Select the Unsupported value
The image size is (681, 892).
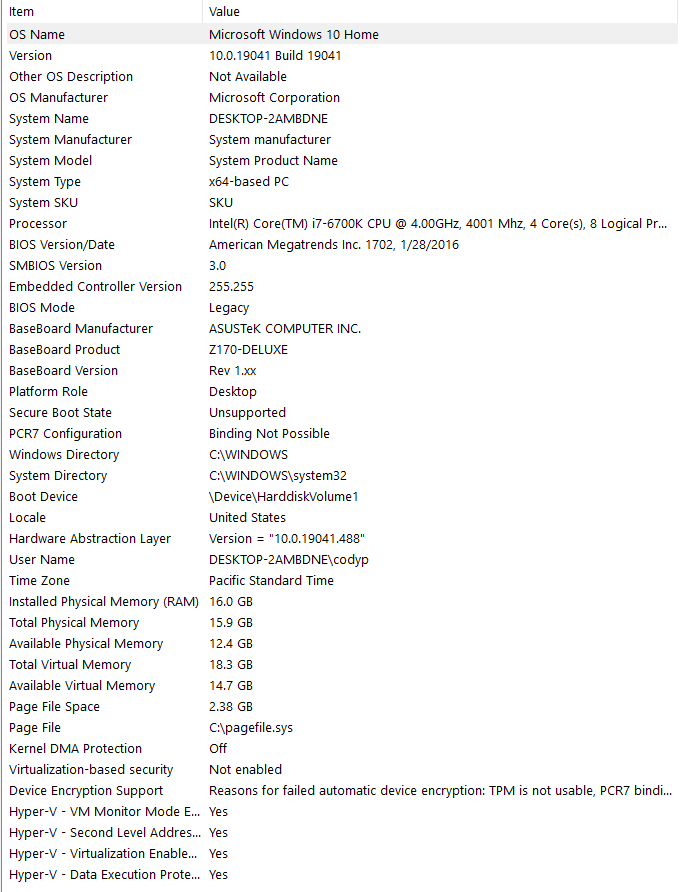tap(247, 413)
